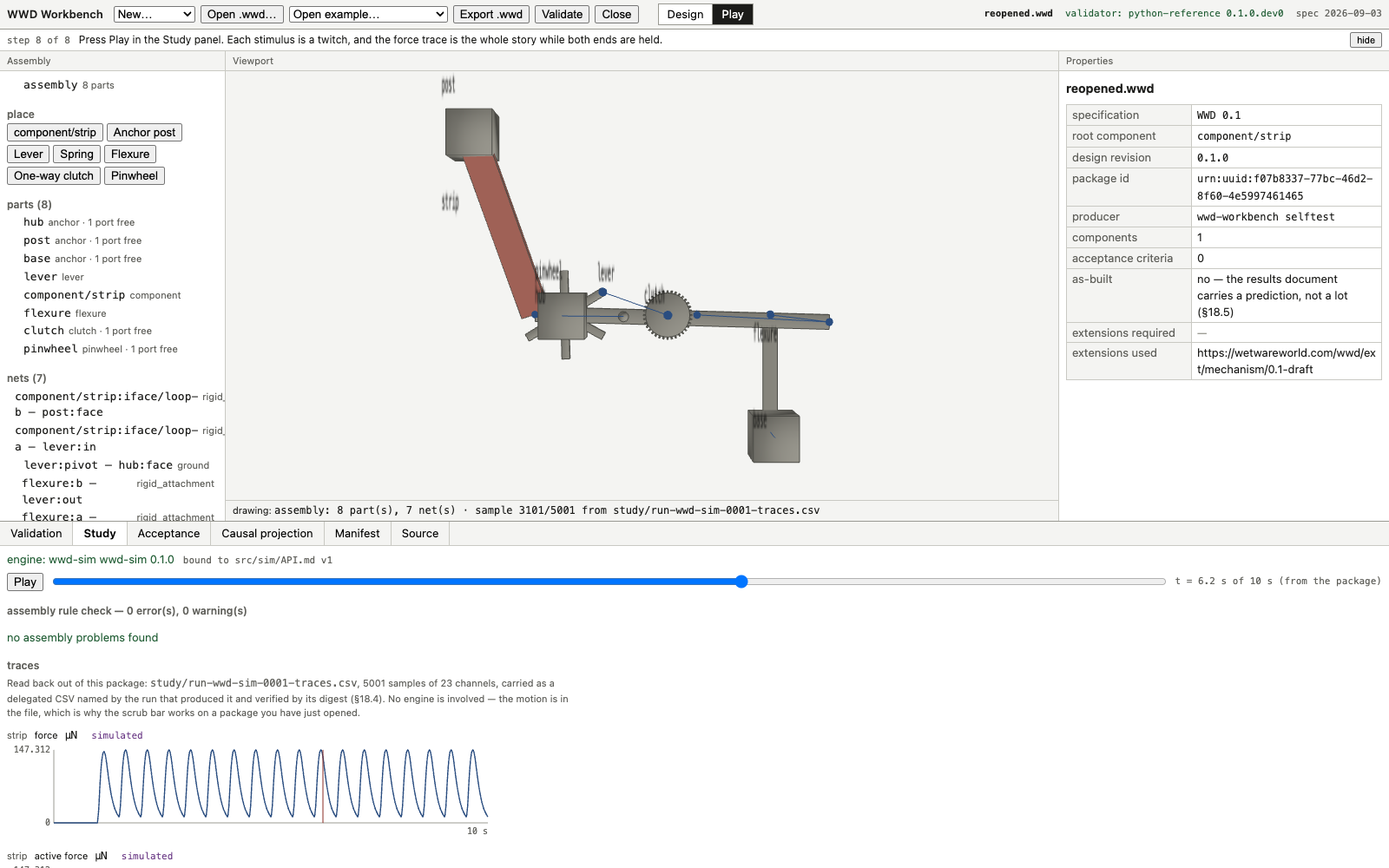
Task: Click the extensions used URL value
Action: [x=1286, y=361]
